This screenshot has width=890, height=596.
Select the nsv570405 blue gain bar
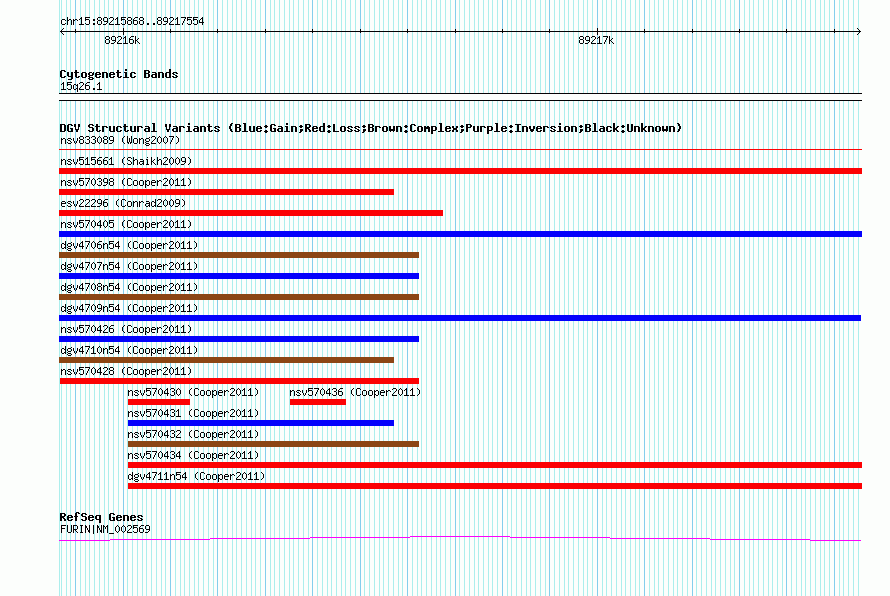click(460, 234)
